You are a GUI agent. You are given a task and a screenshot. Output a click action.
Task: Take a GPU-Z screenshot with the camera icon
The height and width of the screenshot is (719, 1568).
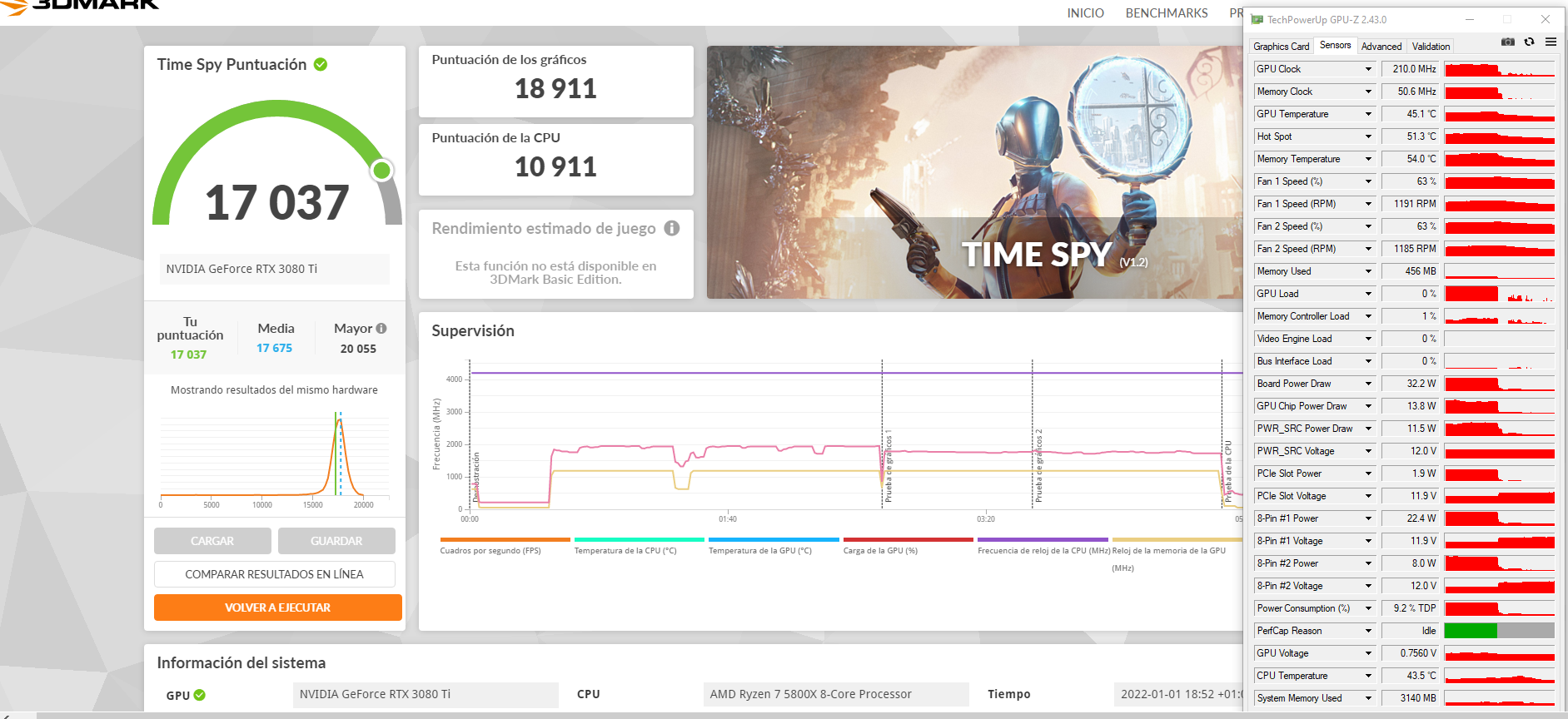click(1508, 42)
